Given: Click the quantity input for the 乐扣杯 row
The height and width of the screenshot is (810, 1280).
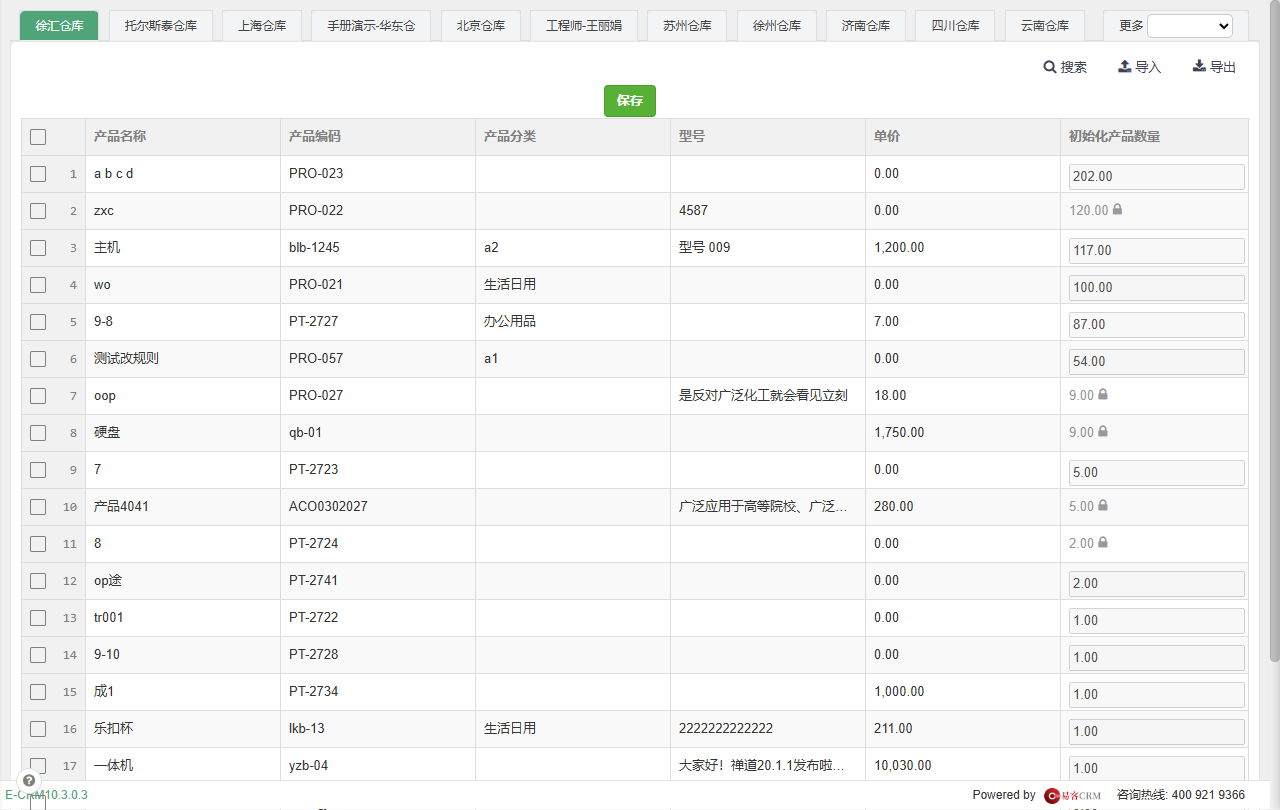Looking at the screenshot, I should click(1157, 731).
